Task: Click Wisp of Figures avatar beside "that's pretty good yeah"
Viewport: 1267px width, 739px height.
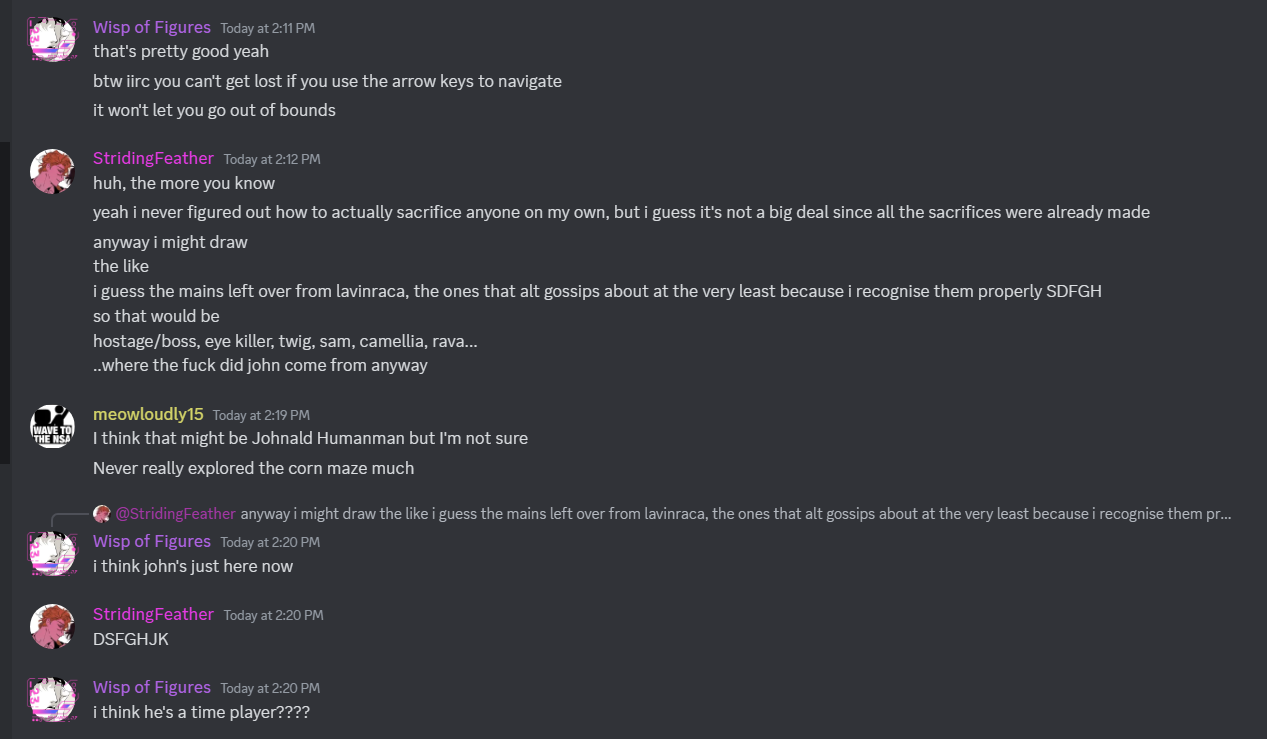Action: pos(52,40)
